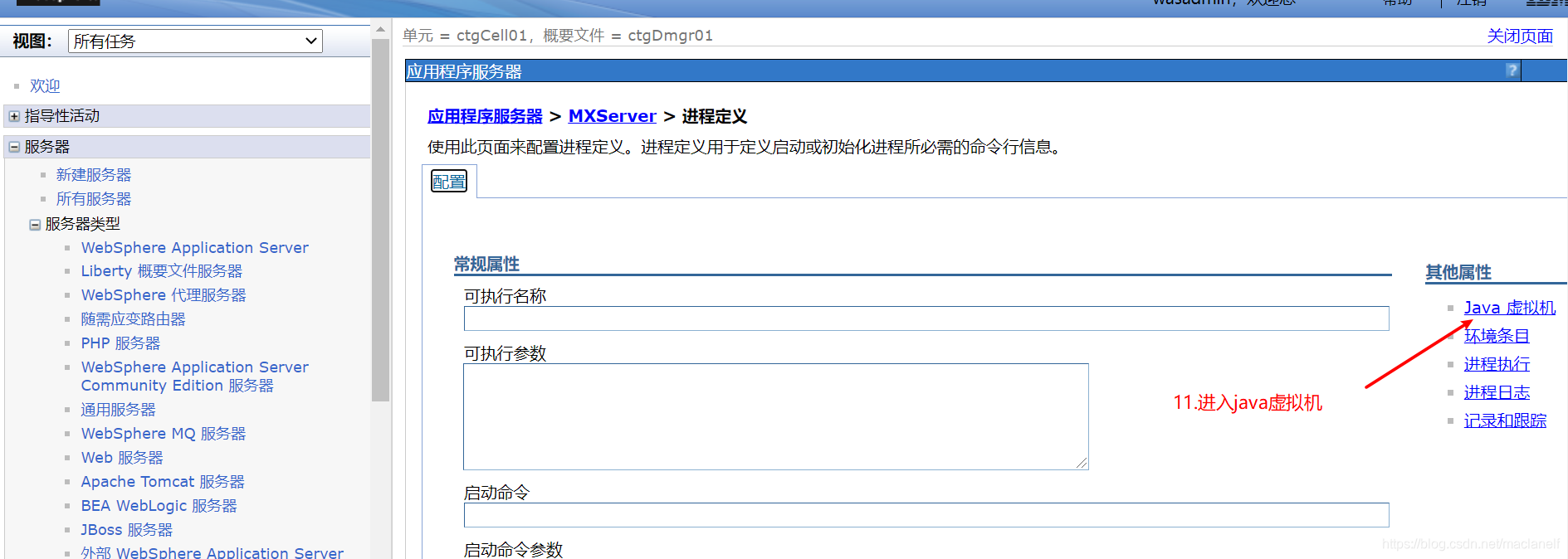
Task: Open 新建服务器 link
Action: click(x=94, y=174)
